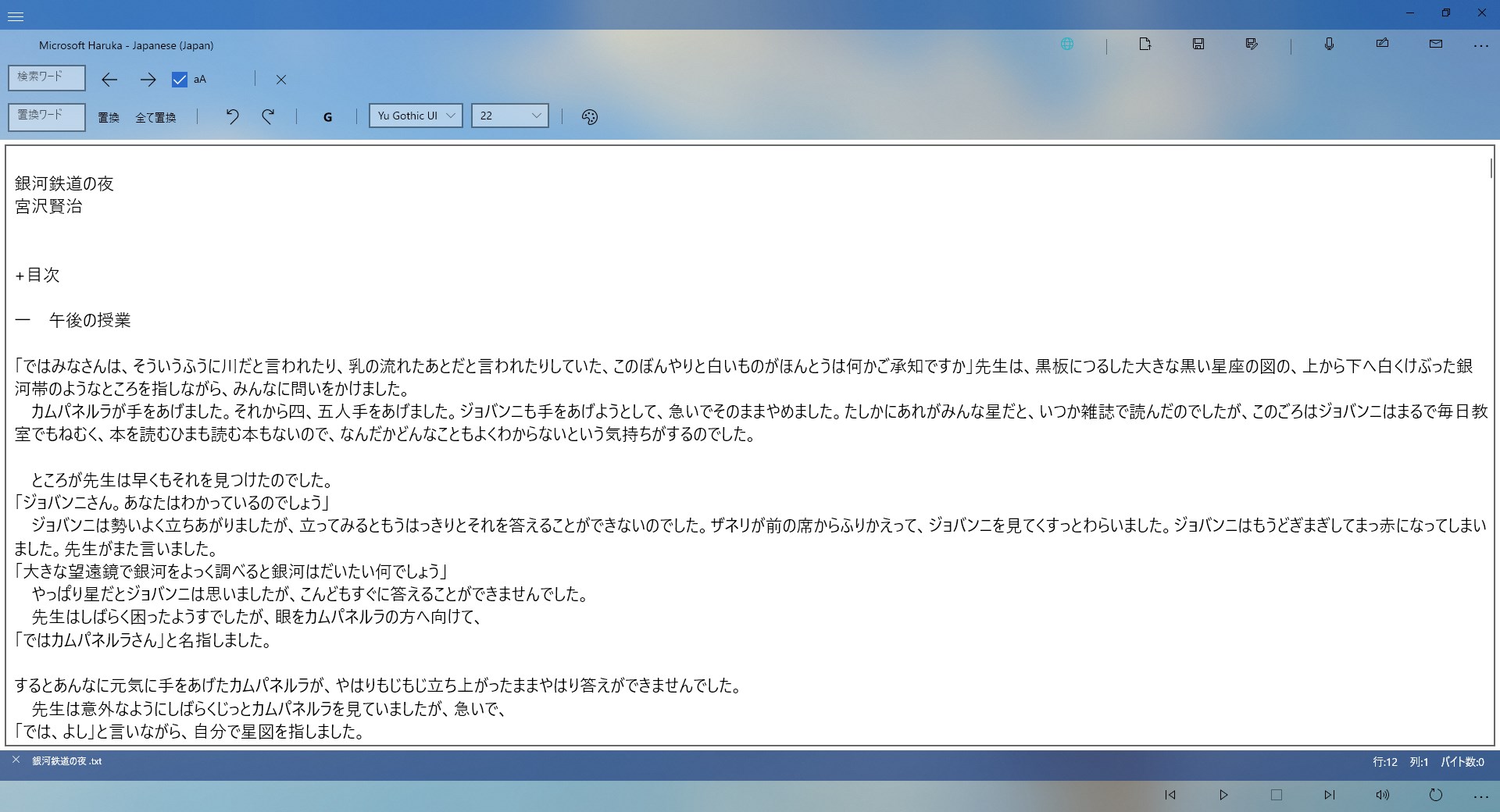Click the title line 銀河鉄道の夜

point(64,183)
